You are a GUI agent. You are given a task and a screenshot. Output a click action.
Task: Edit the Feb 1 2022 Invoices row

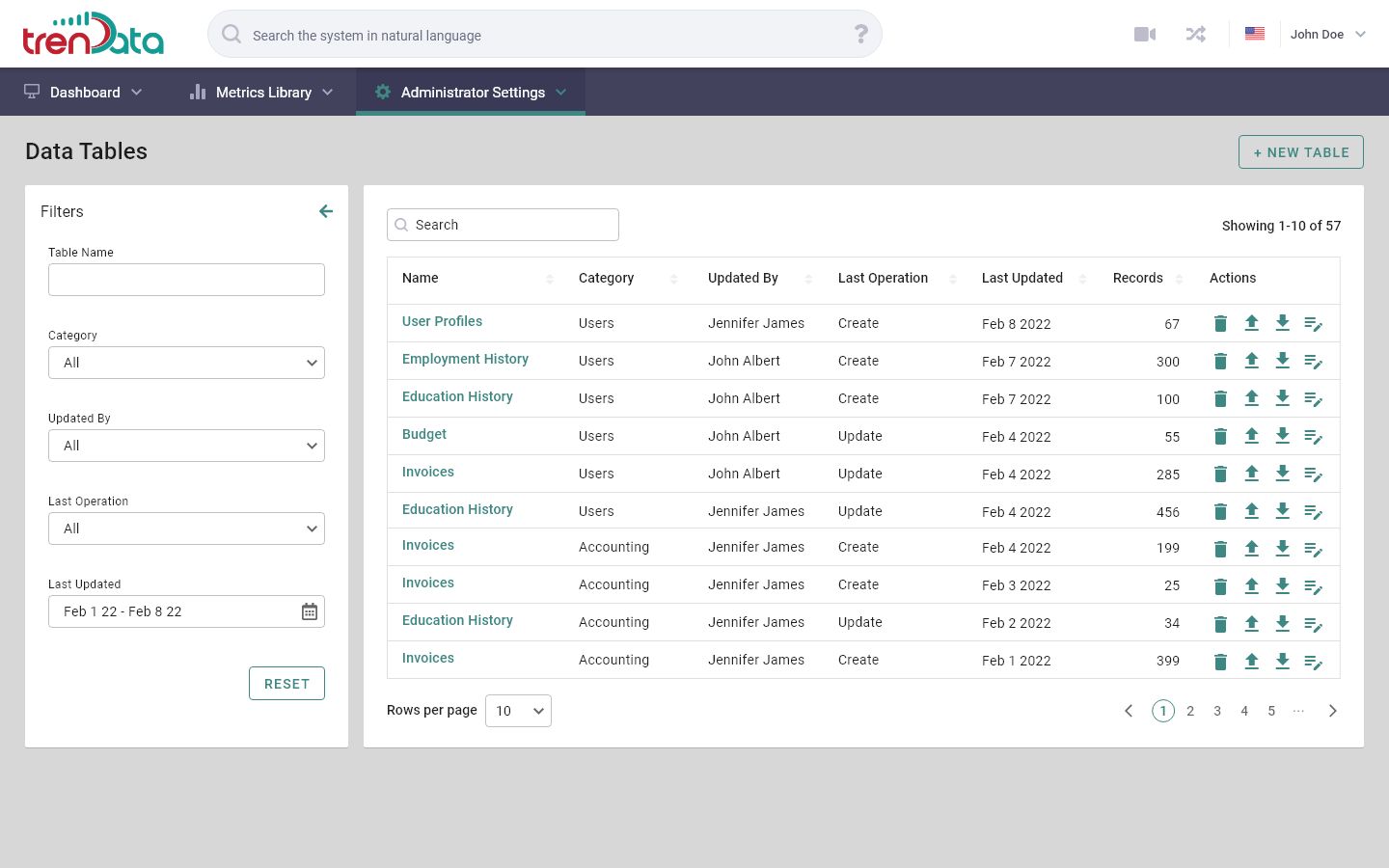[x=1313, y=662]
